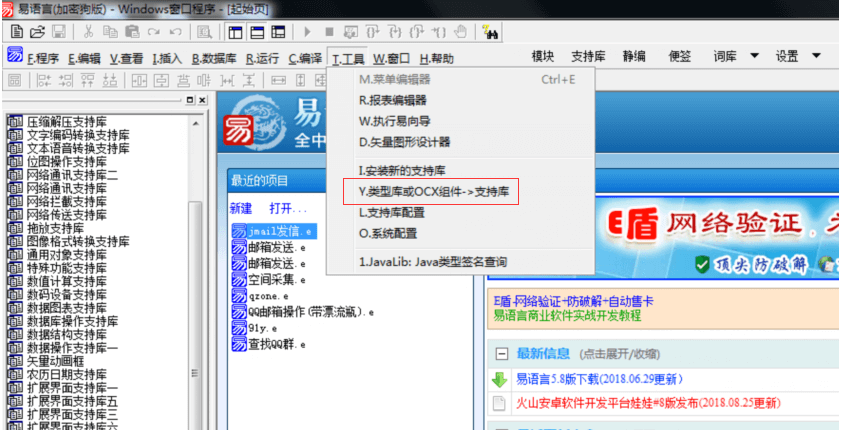This screenshot has width=842, height=430.
Task: Click the equal-width sizing icon
Action: pos(279,81)
